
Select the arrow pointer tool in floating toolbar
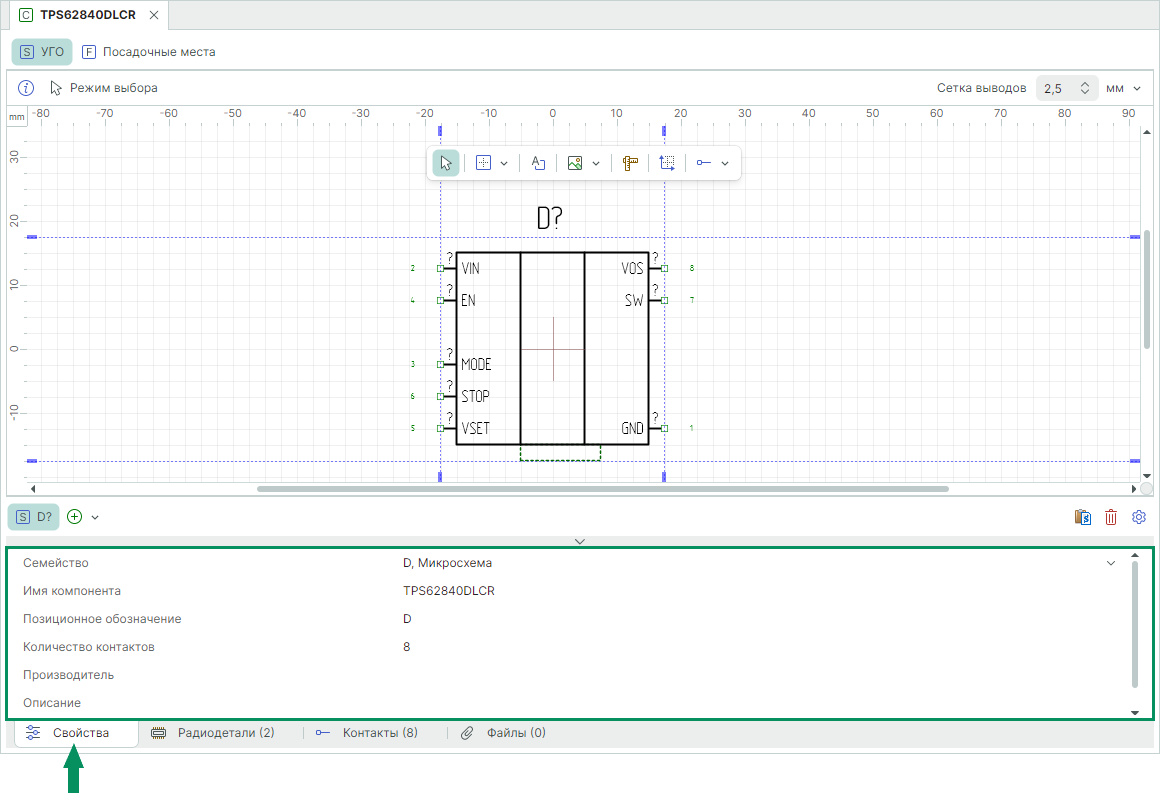point(446,163)
